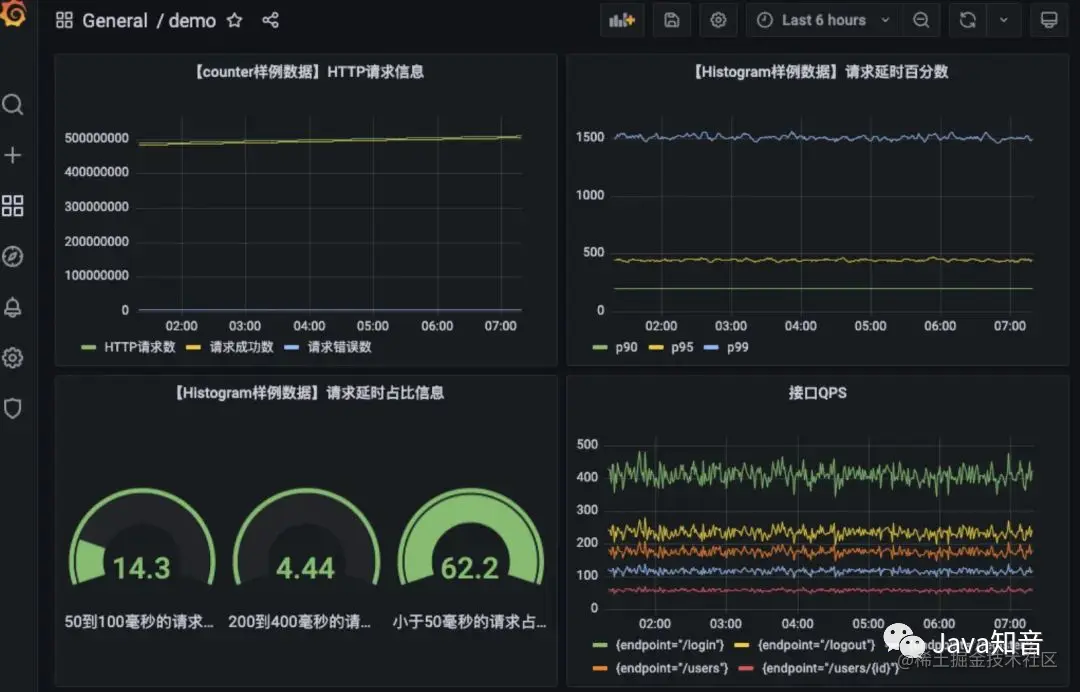
Task: Enable TV kiosk mode with the monitor icon
Action: pyautogui.click(x=1049, y=20)
